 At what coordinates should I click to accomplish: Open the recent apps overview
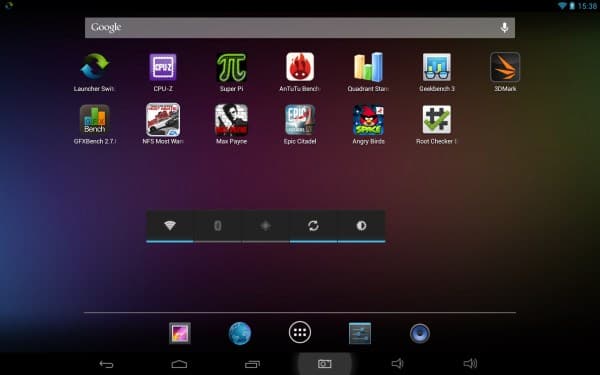(252, 364)
